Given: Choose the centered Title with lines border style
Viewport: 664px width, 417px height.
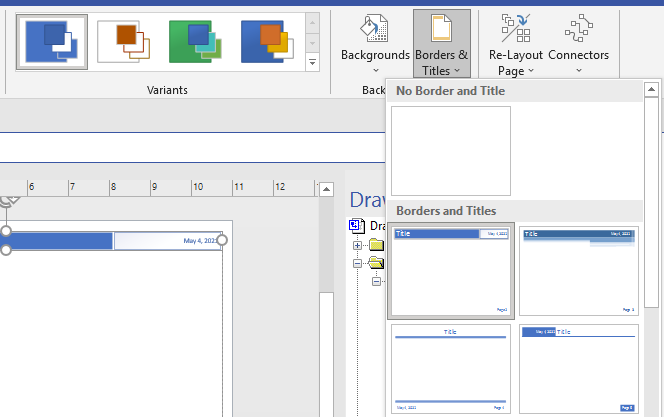Looking at the screenshot, I should [451, 368].
